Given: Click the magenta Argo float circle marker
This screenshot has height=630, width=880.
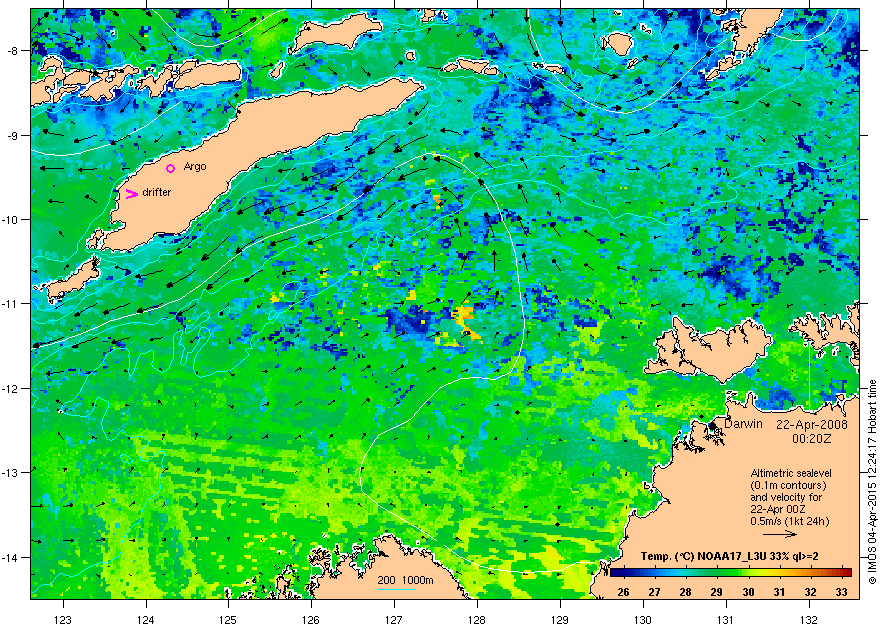Looking at the screenshot, I should [171, 168].
